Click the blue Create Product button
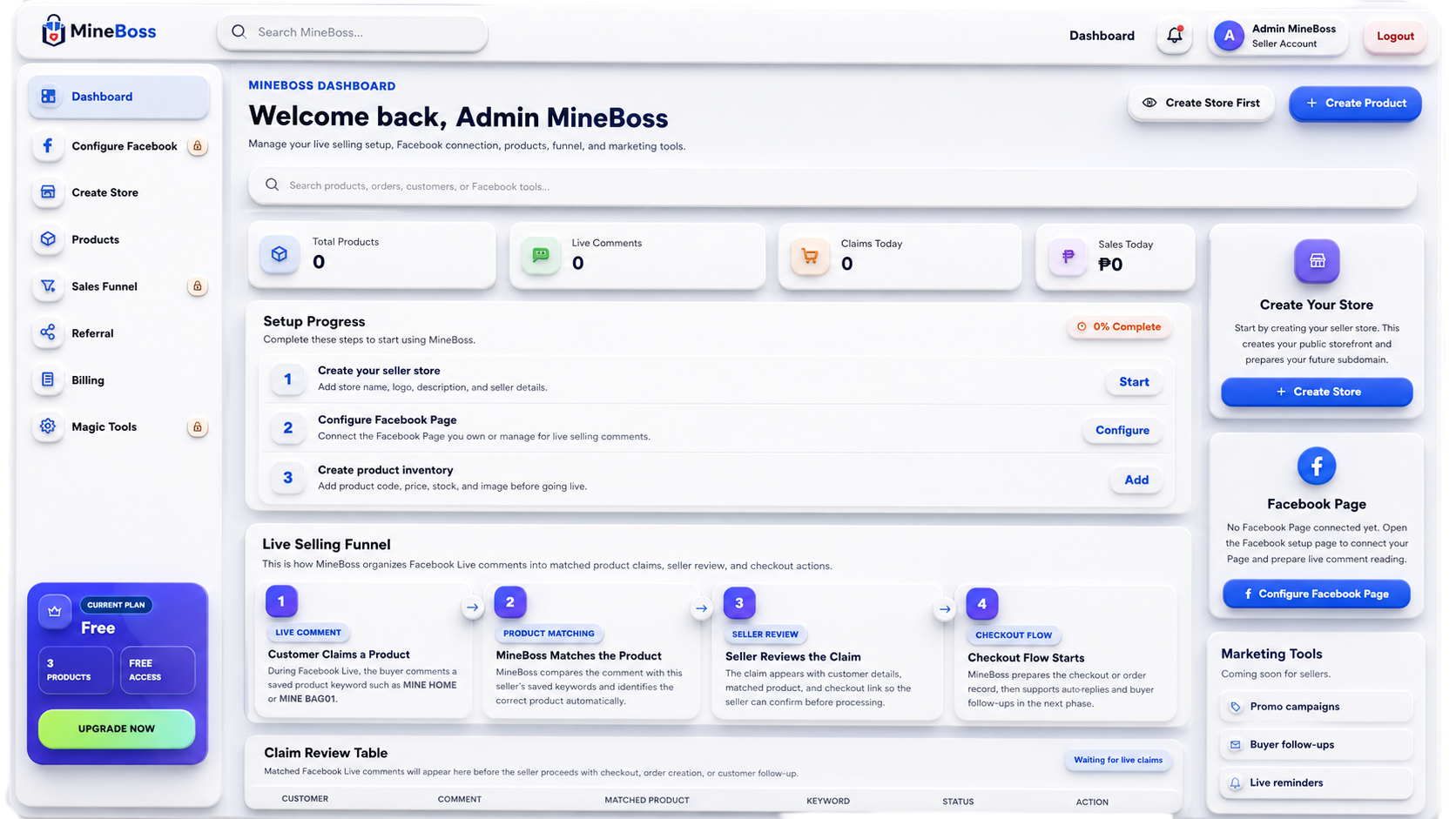The image size is (1456, 819). (x=1356, y=103)
